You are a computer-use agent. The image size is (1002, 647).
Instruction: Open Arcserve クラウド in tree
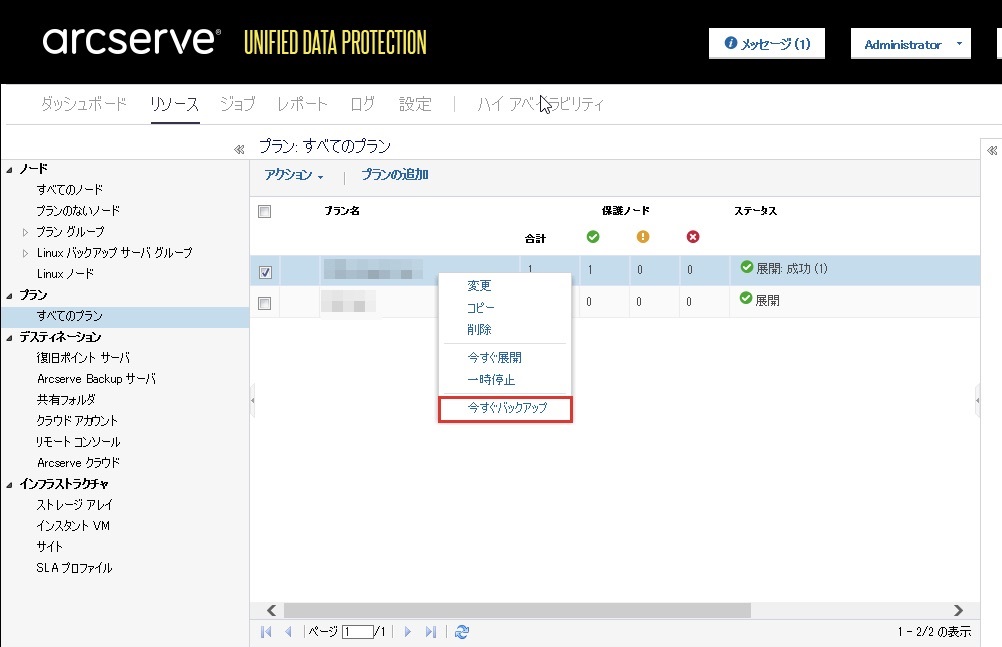(x=79, y=463)
